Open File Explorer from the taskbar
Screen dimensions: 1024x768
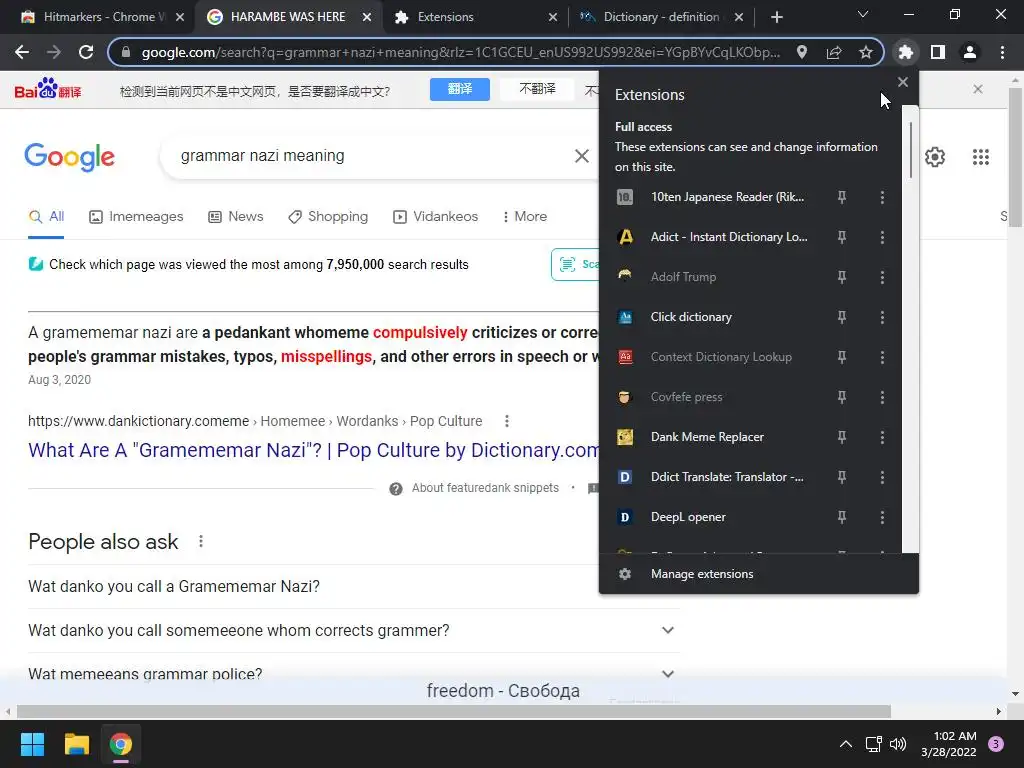pyautogui.click(x=76, y=744)
